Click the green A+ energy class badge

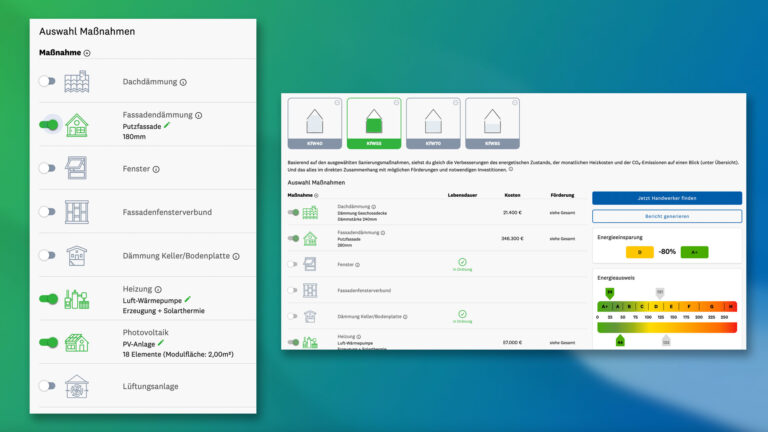click(695, 252)
